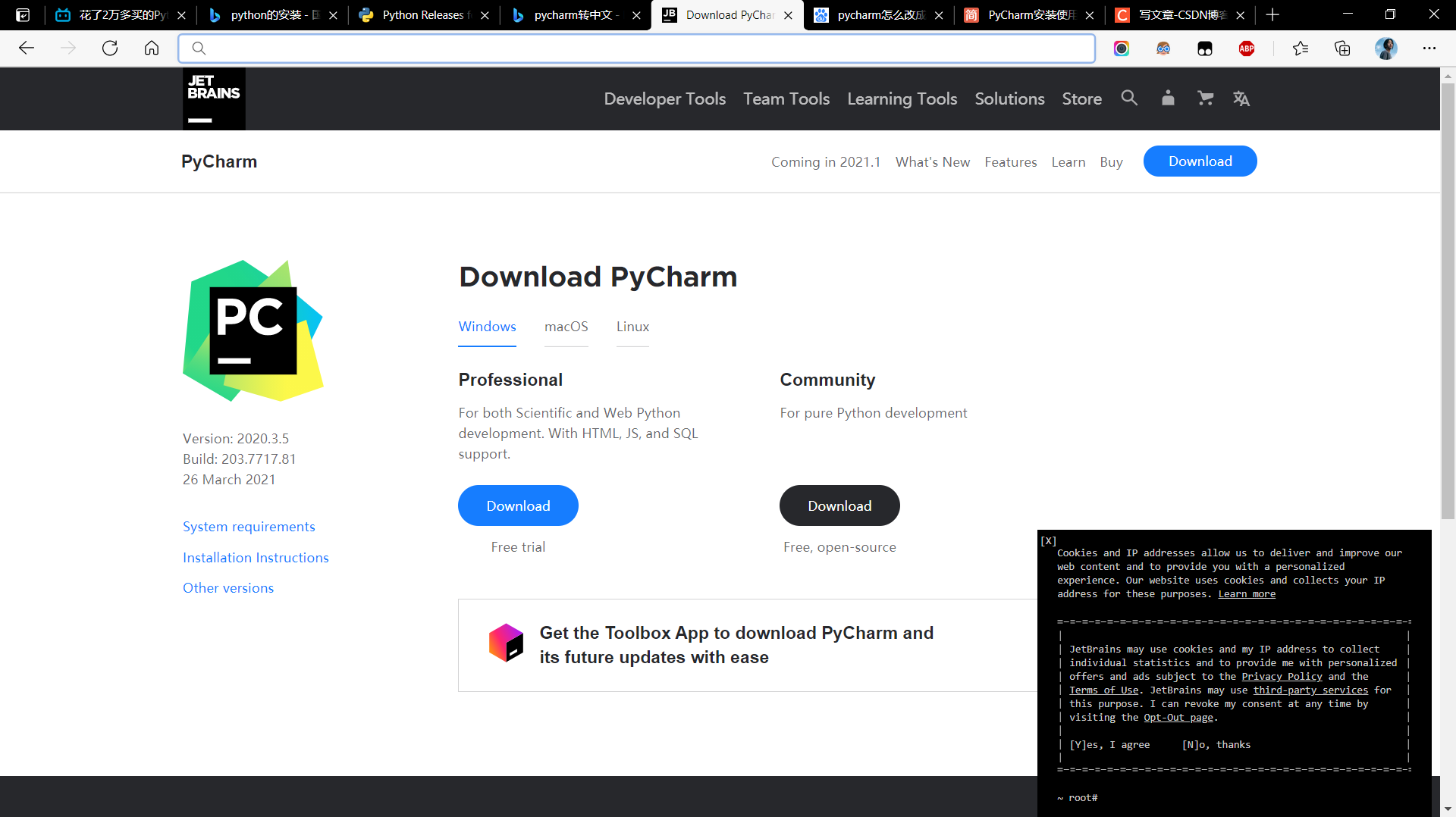Click the page vertical scrollbar thumb
1456x817 pixels.
pos(1448,302)
